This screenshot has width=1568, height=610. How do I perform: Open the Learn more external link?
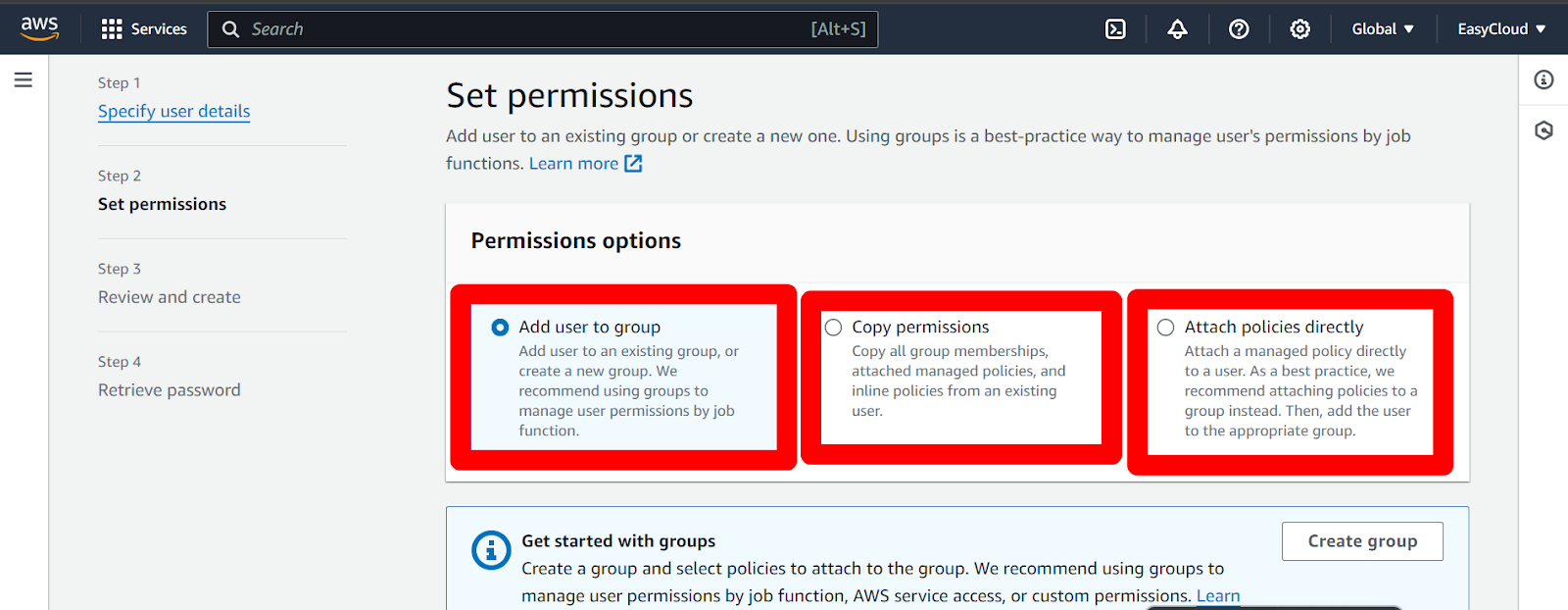[x=585, y=164]
